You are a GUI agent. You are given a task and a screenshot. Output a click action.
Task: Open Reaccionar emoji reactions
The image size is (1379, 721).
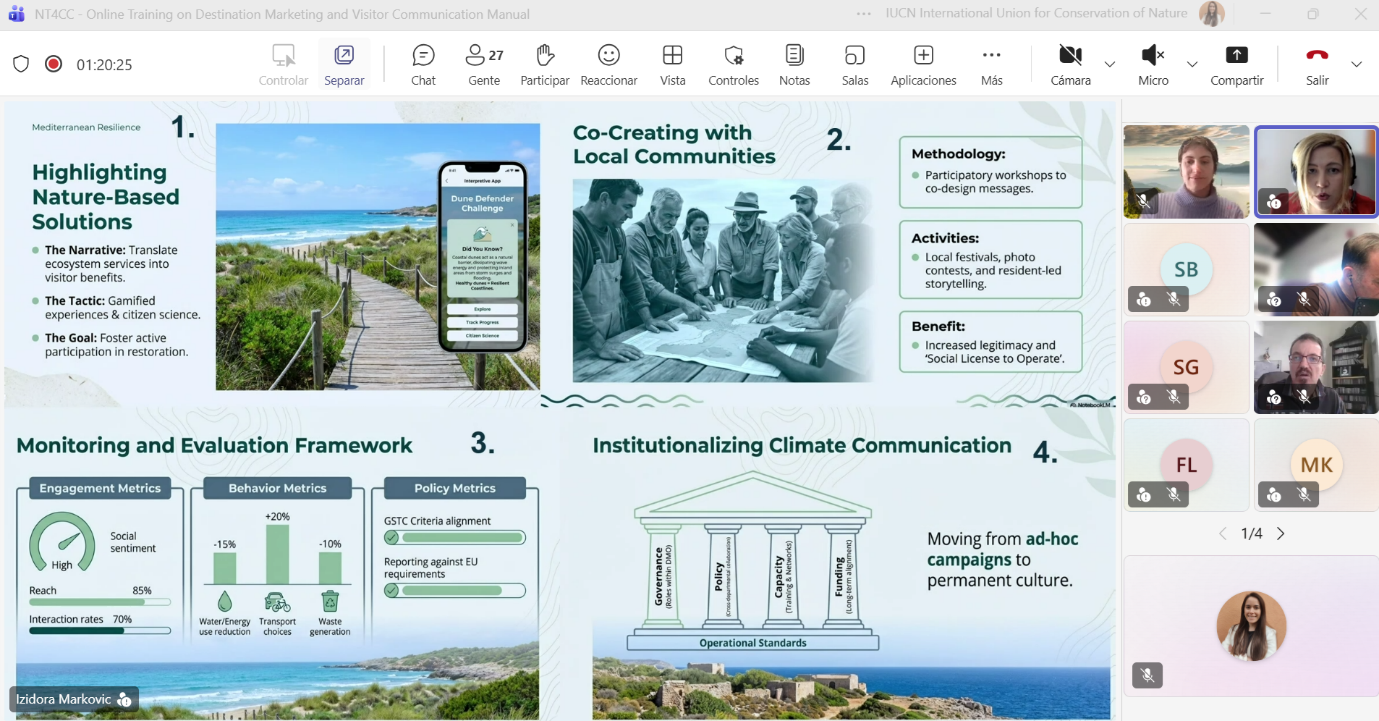point(608,65)
